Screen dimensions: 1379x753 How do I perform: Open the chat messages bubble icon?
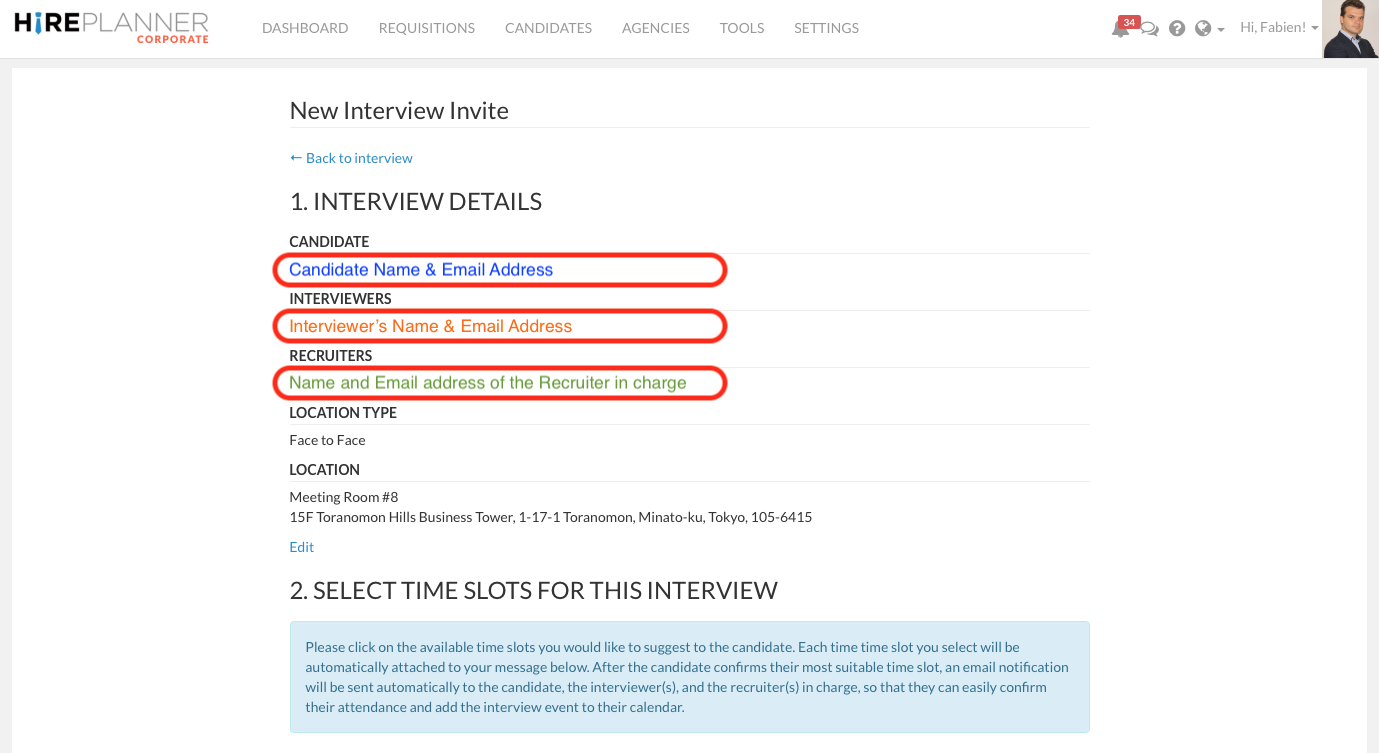(1150, 29)
